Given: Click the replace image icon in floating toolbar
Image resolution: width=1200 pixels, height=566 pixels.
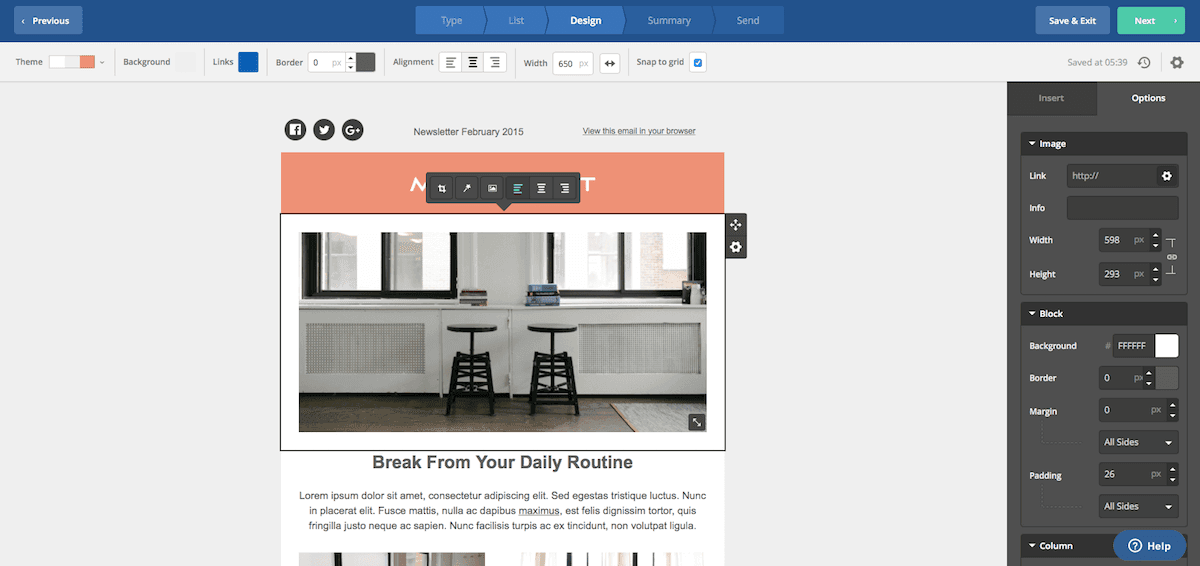Looking at the screenshot, I should pos(492,188).
